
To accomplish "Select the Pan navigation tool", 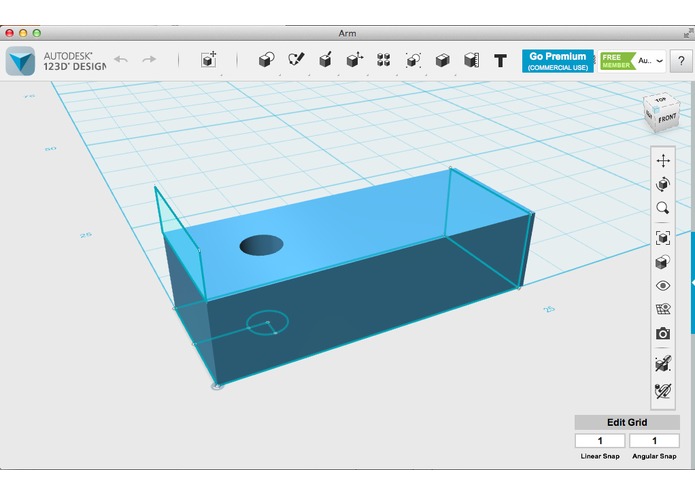I will [x=663, y=161].
